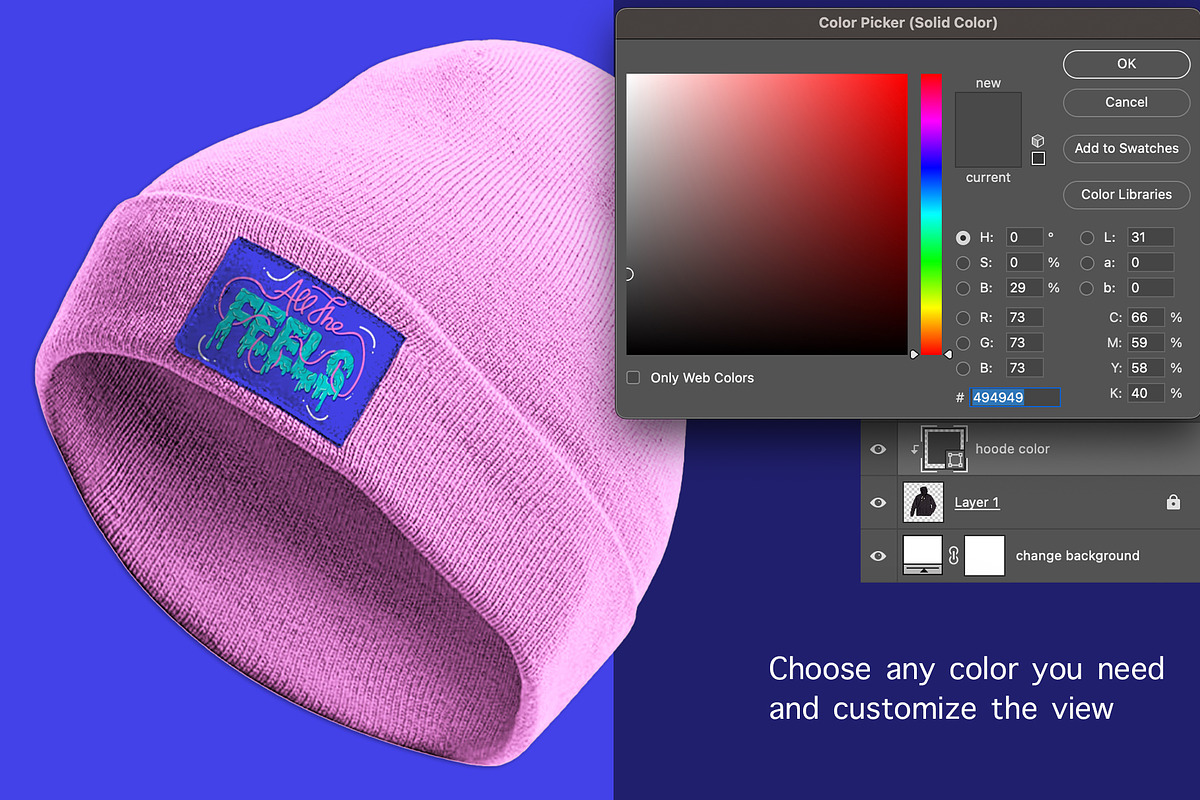Click the H degrees value field
This screenshot has height=800, width=1200.
tap(1024, 238)
